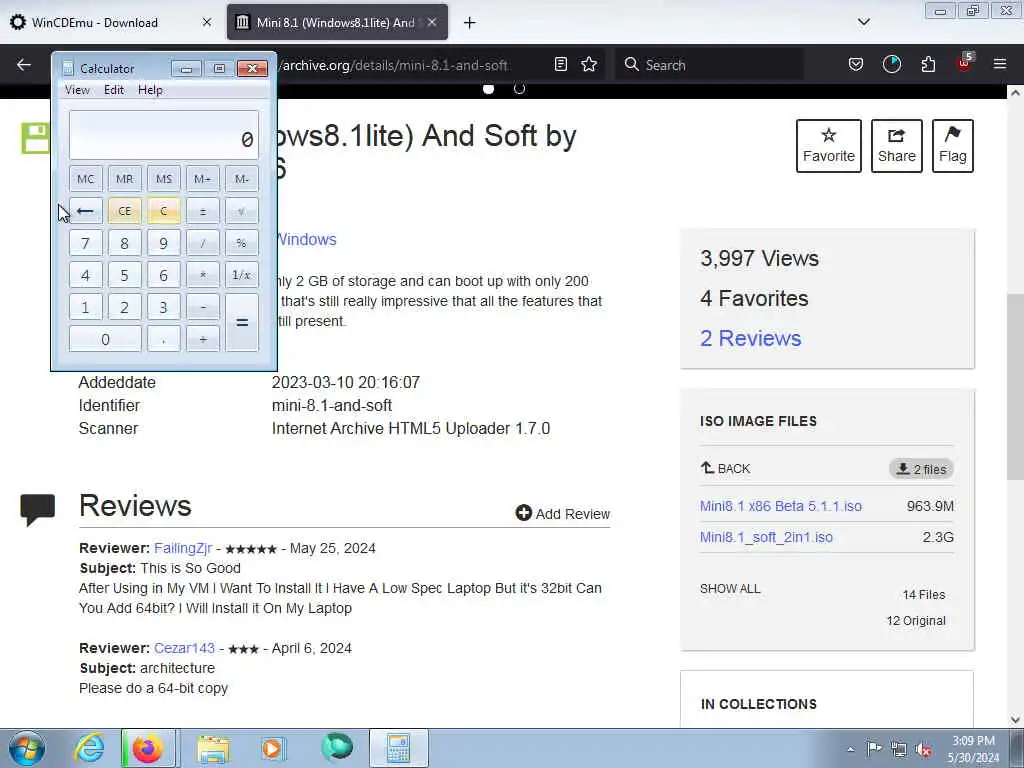Image resolution: width=1024 pixels, height=768 pixels.
Task: Click the Search box in Firefox toolbar
Action: [x=709, y=65]
